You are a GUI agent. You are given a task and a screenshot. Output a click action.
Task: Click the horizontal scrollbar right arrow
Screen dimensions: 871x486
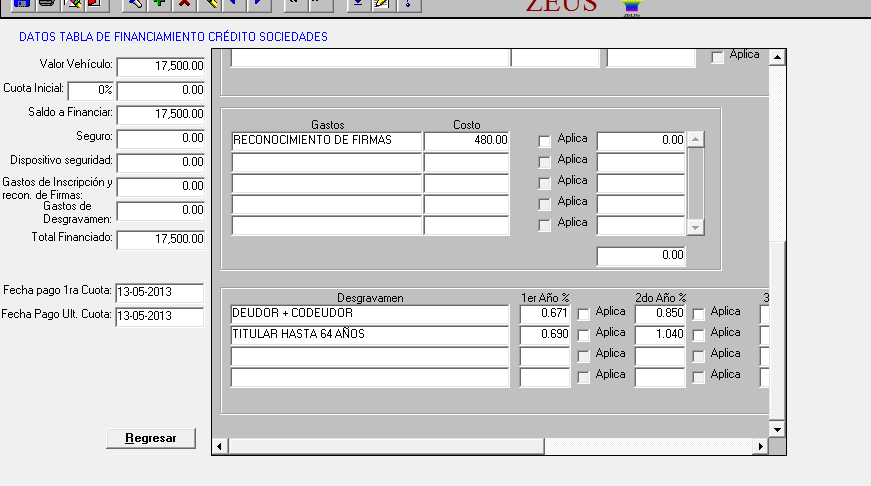pos(760,446)
